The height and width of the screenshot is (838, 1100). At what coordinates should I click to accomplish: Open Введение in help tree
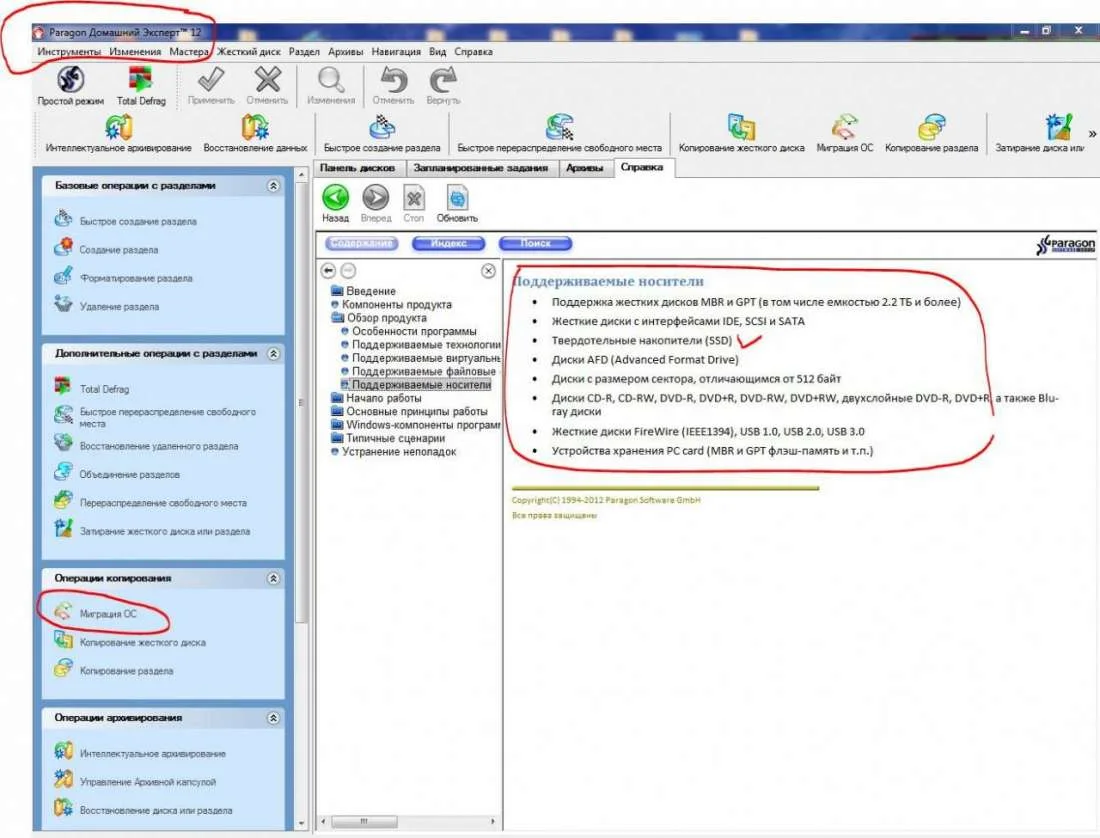pyautogui.click(x=363, y=290)
